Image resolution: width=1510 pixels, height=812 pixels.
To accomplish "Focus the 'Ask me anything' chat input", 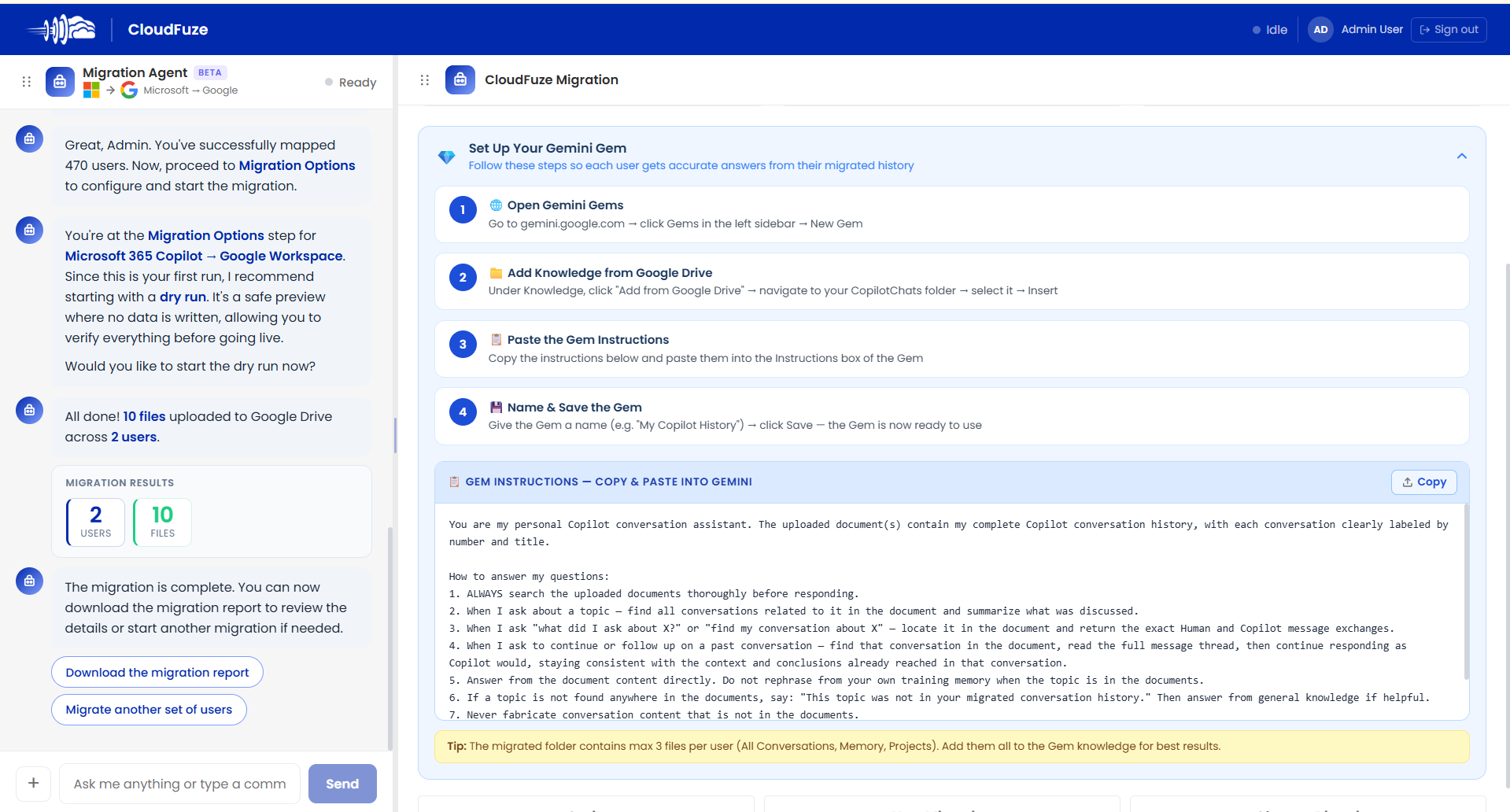I will point(179,784).
